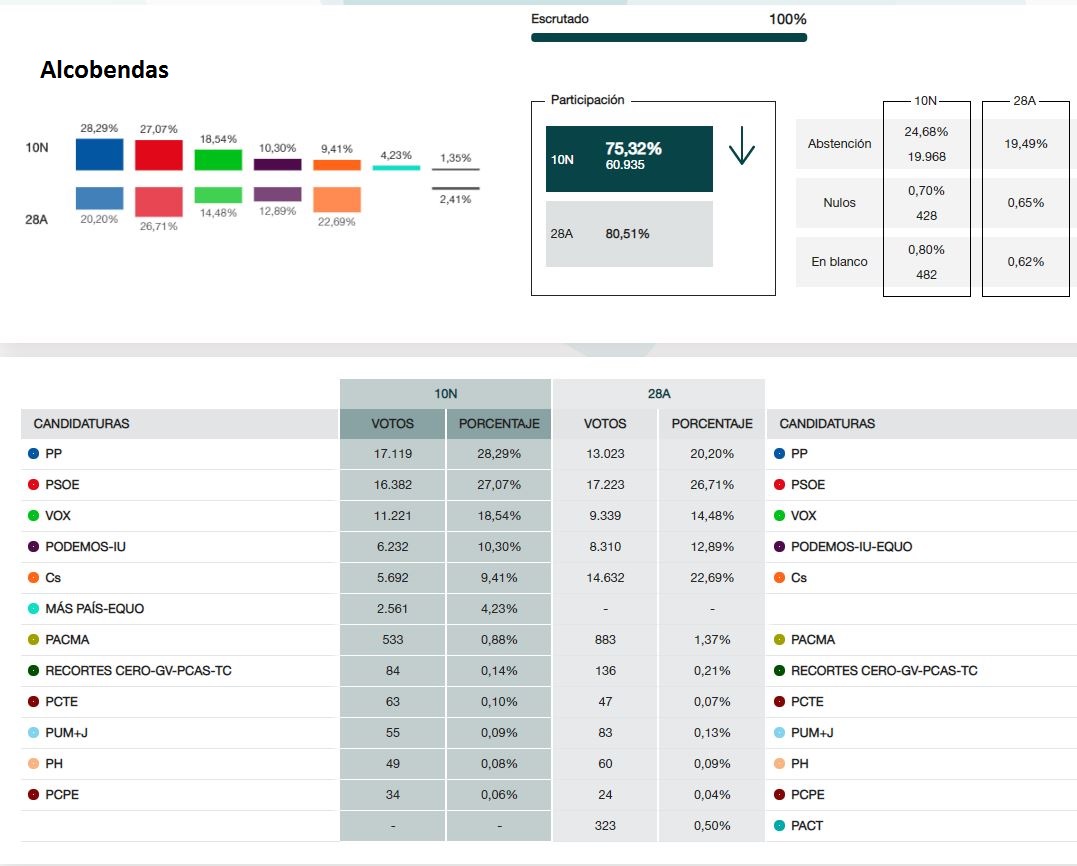Click the 10N label beside the top bars
This screenshot has height=866, width=1077.
pyautogui.click(x=37, y=148)
